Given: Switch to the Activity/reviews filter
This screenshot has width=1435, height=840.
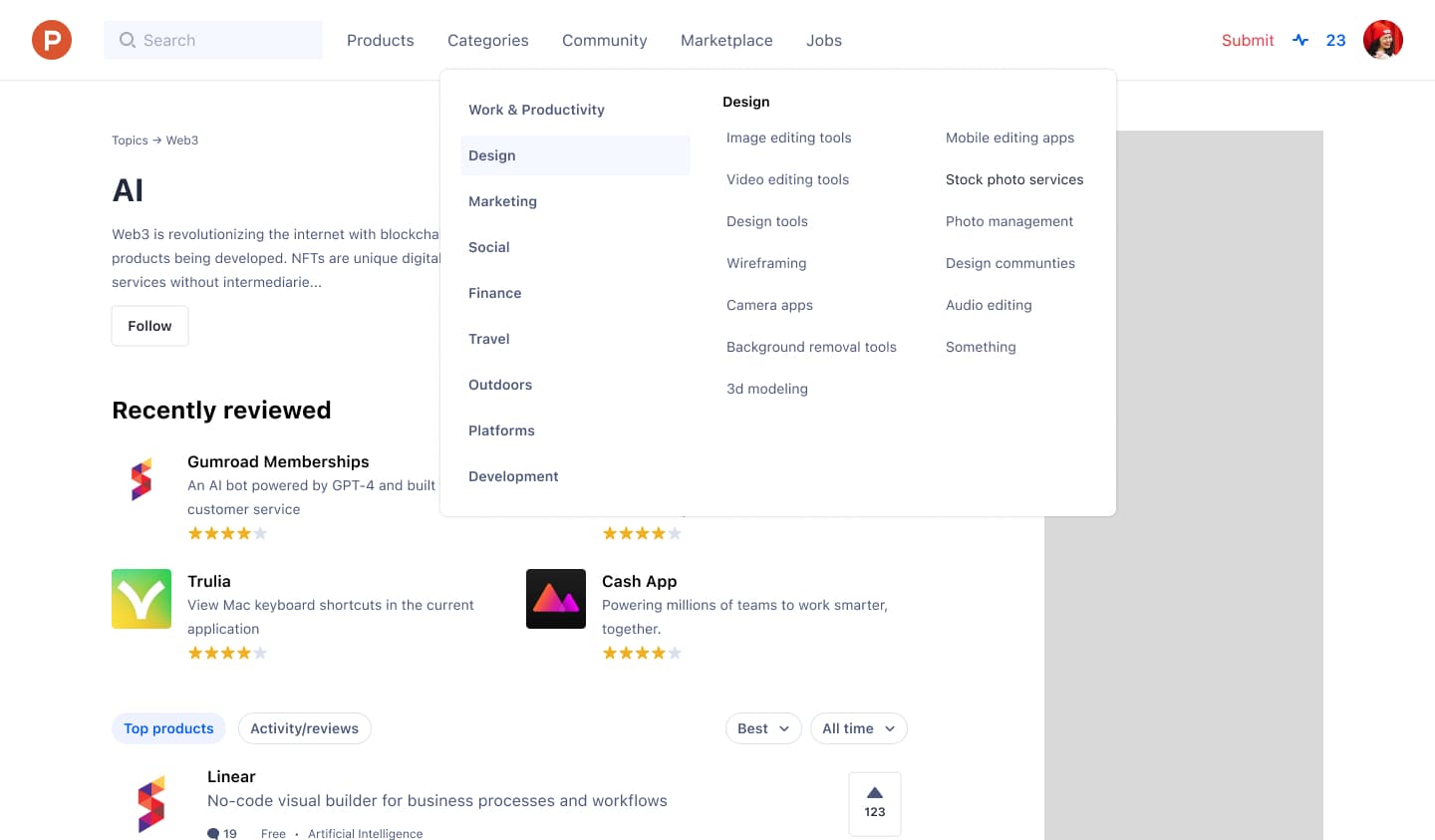Looking at the screenshot, I should point(304,728).
